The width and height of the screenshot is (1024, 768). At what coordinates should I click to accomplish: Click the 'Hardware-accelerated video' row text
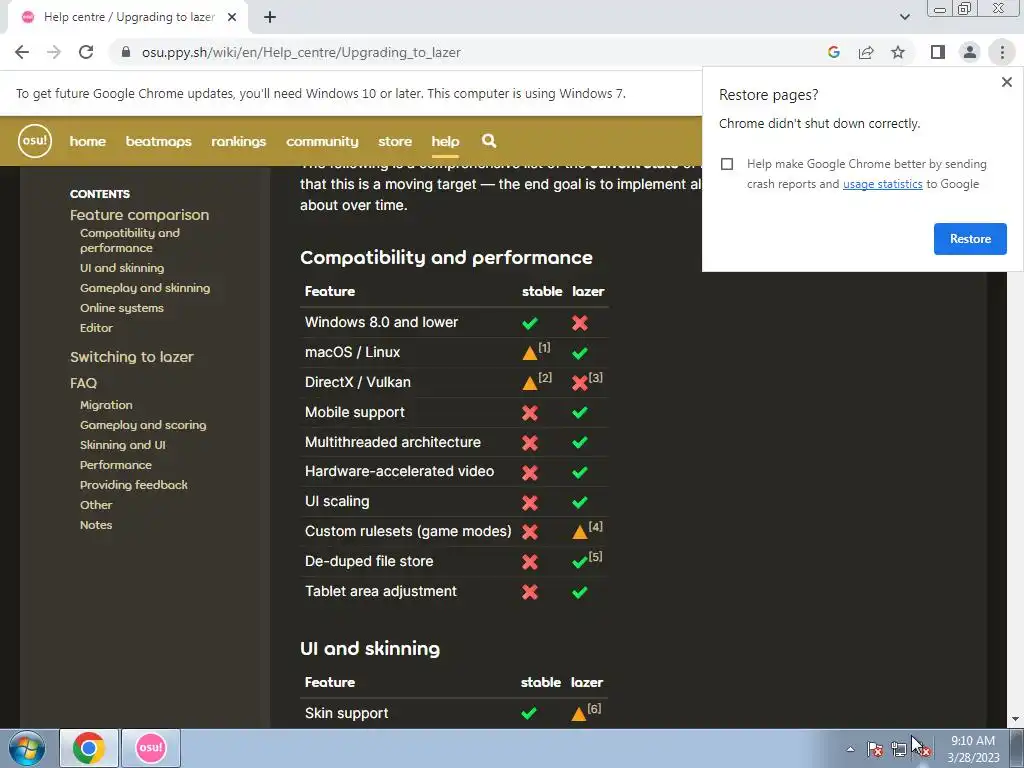[399, 471]
